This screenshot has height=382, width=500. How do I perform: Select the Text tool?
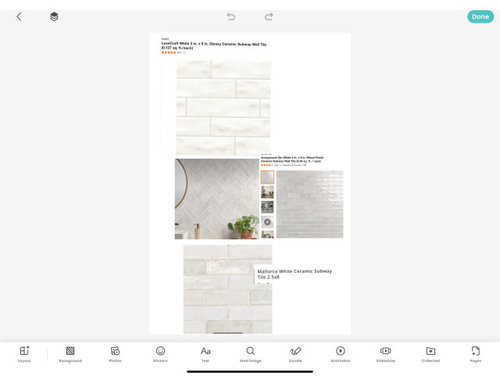coord(205,354)
